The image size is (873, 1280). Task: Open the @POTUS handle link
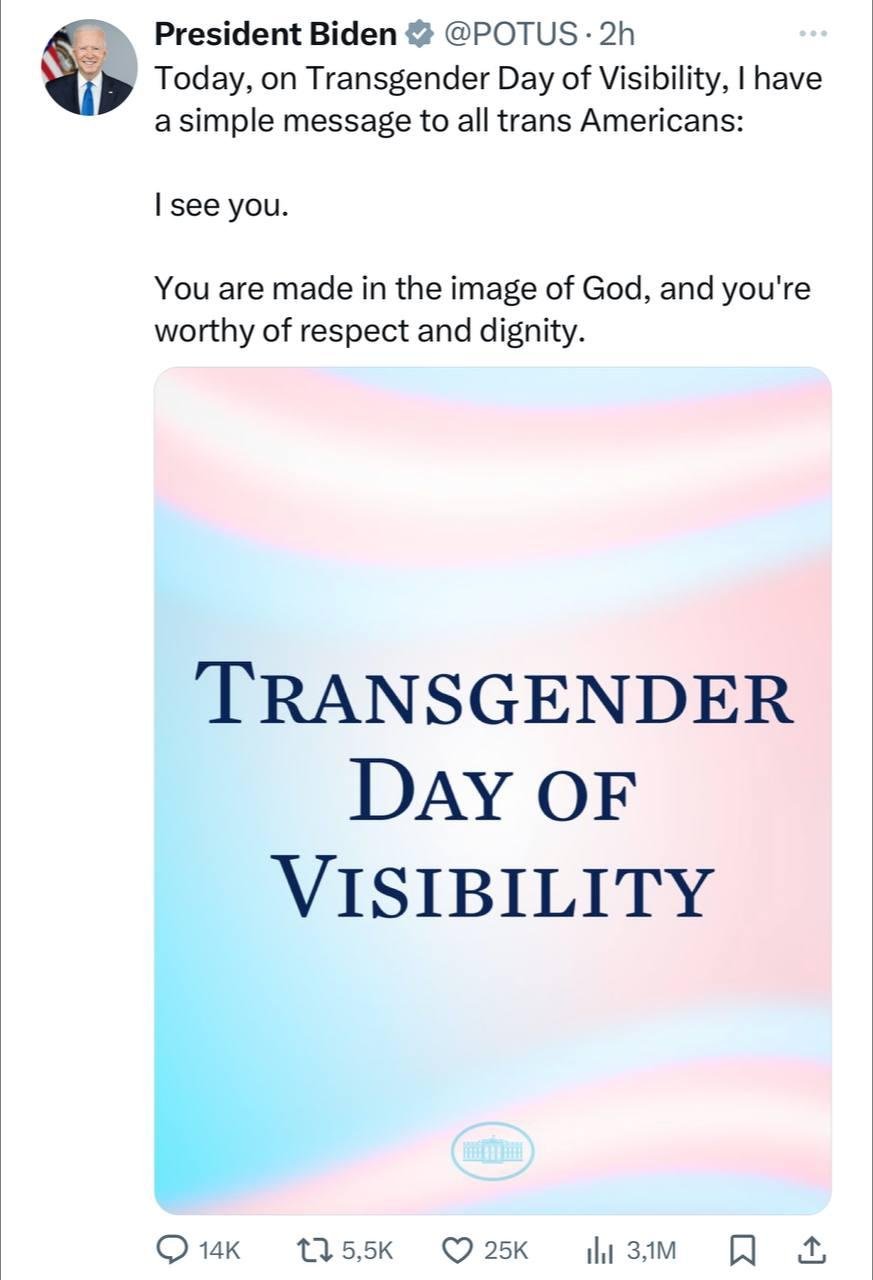click(508, 35)
